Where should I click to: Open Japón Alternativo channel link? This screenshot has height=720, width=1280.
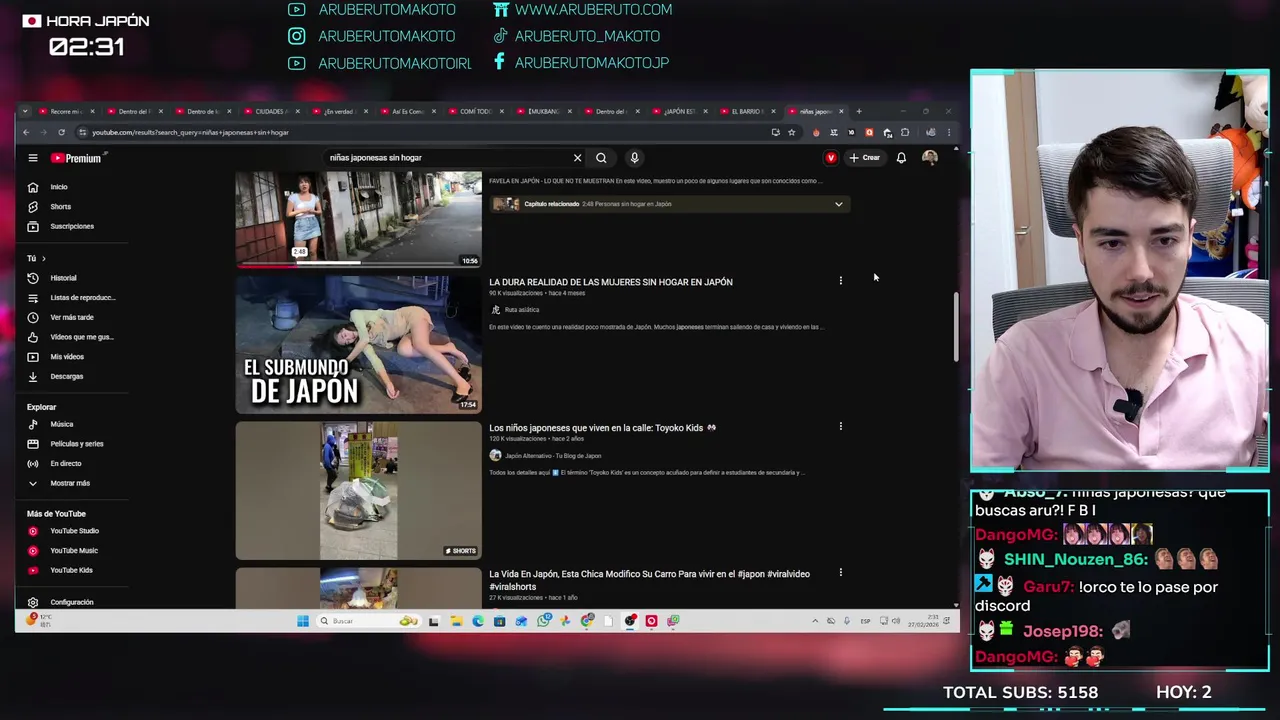point(552,456)
